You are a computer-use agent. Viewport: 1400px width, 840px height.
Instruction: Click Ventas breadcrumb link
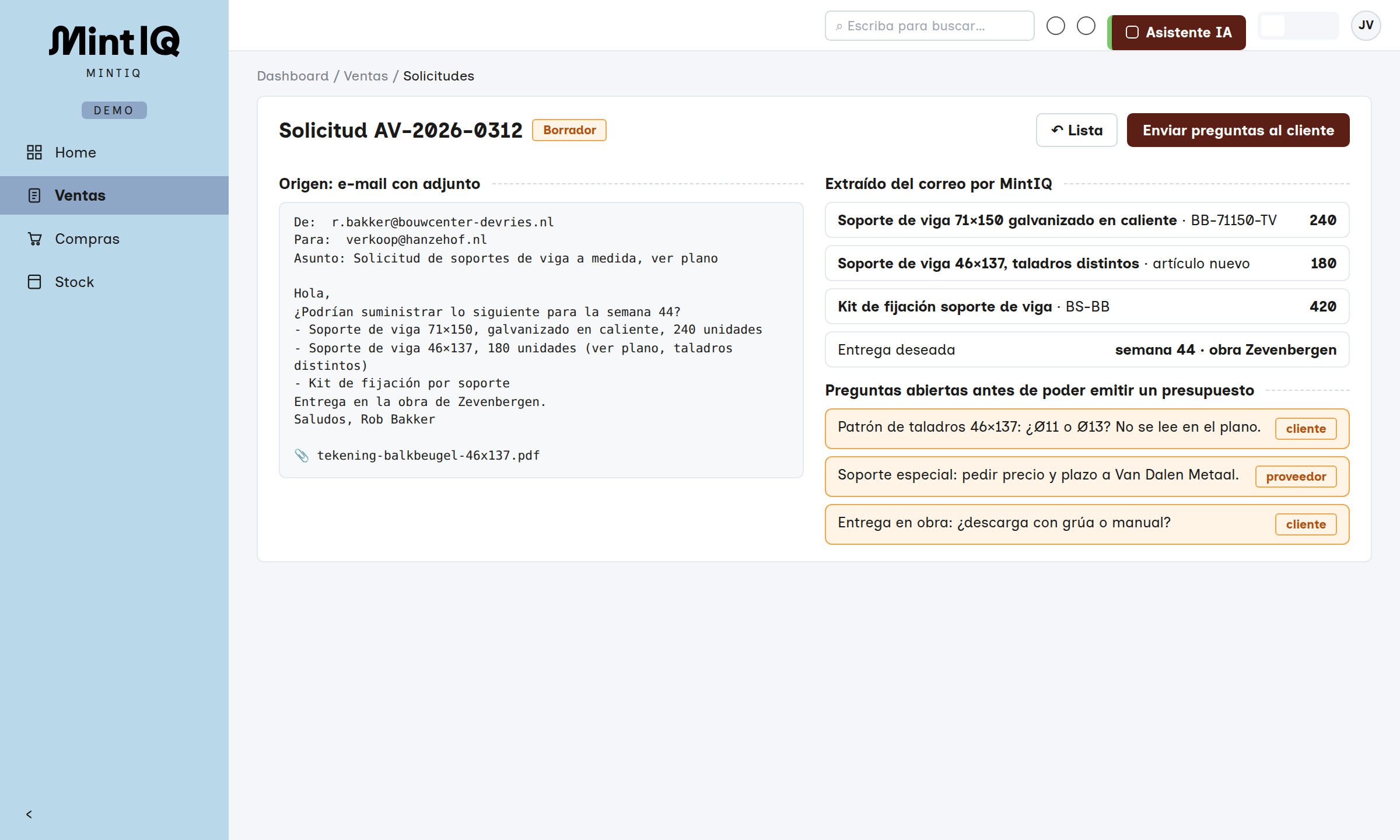click(x=366, y=76)
